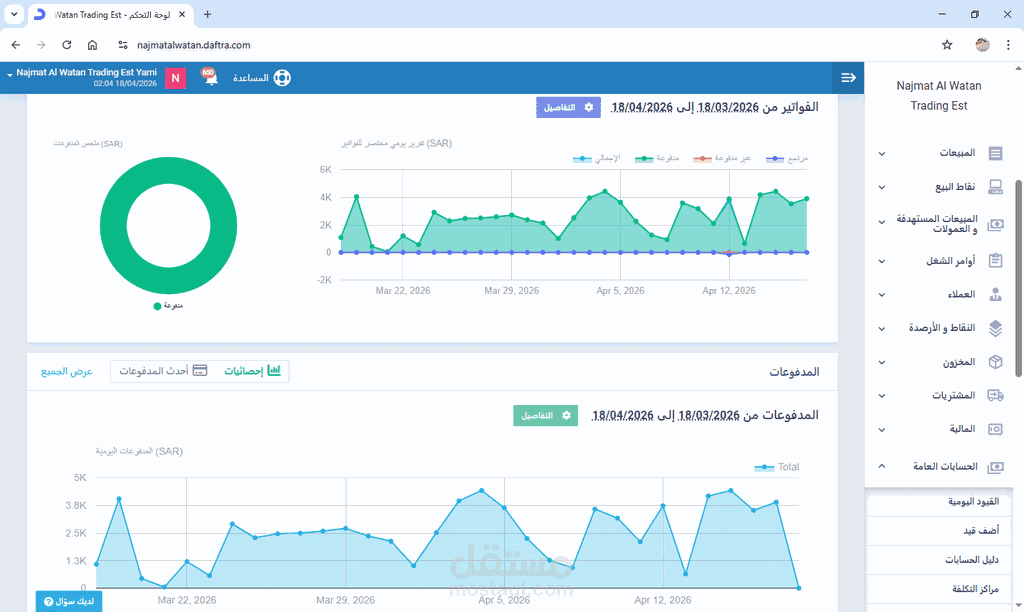This screenshot has width=1024, height=612.
Task: Click the لديك سؤال help button
Action: 69,602
